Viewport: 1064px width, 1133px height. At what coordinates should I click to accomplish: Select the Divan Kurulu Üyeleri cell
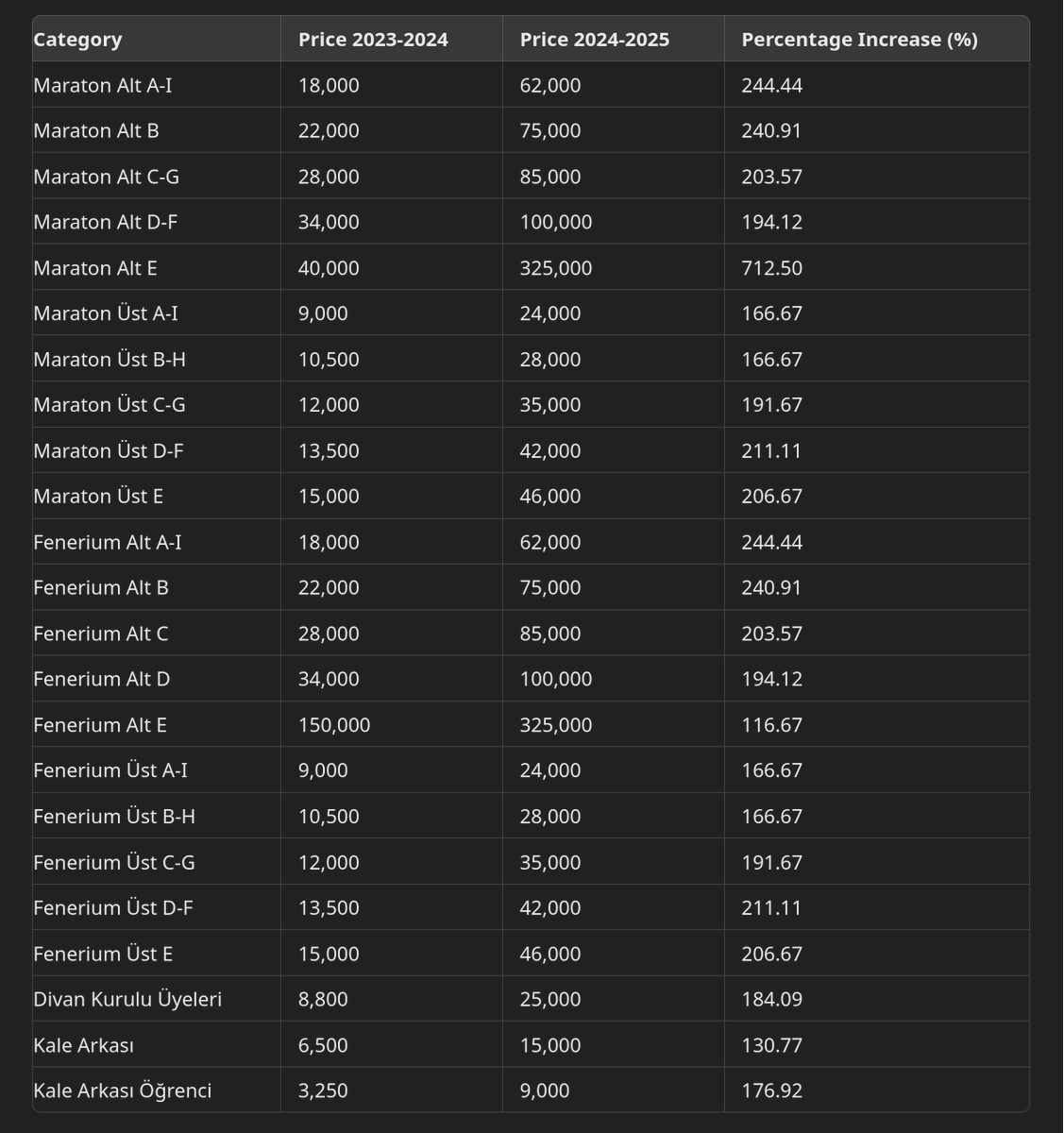(x=127, y=999)
